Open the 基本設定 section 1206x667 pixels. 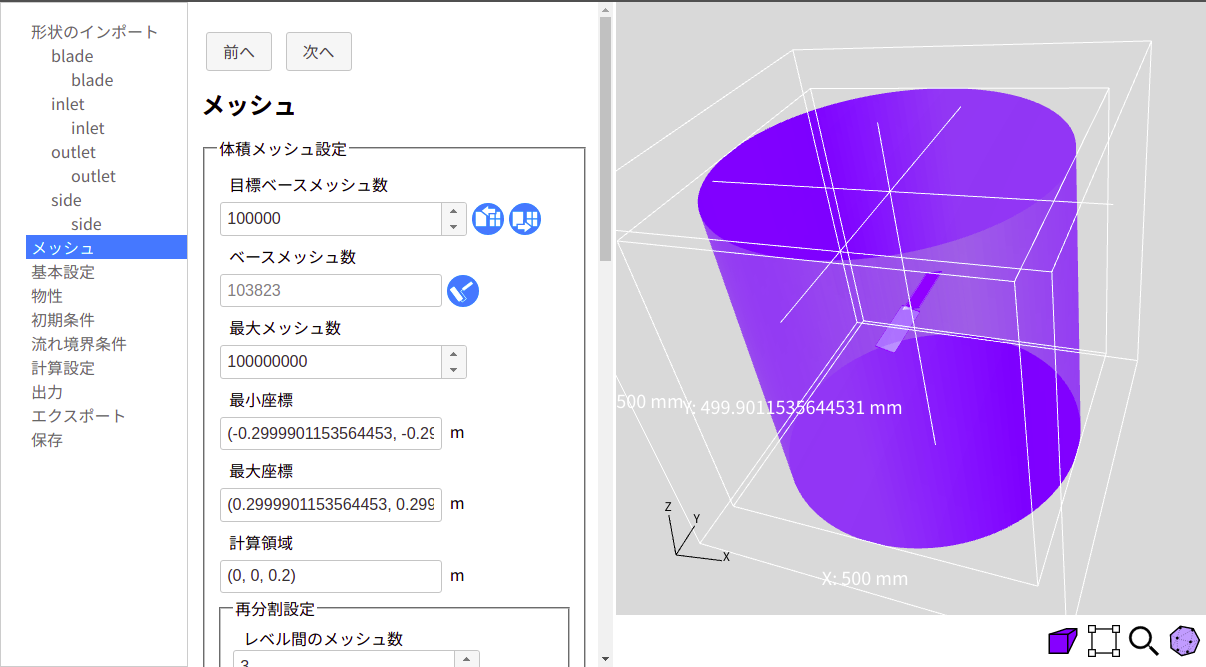63,272
